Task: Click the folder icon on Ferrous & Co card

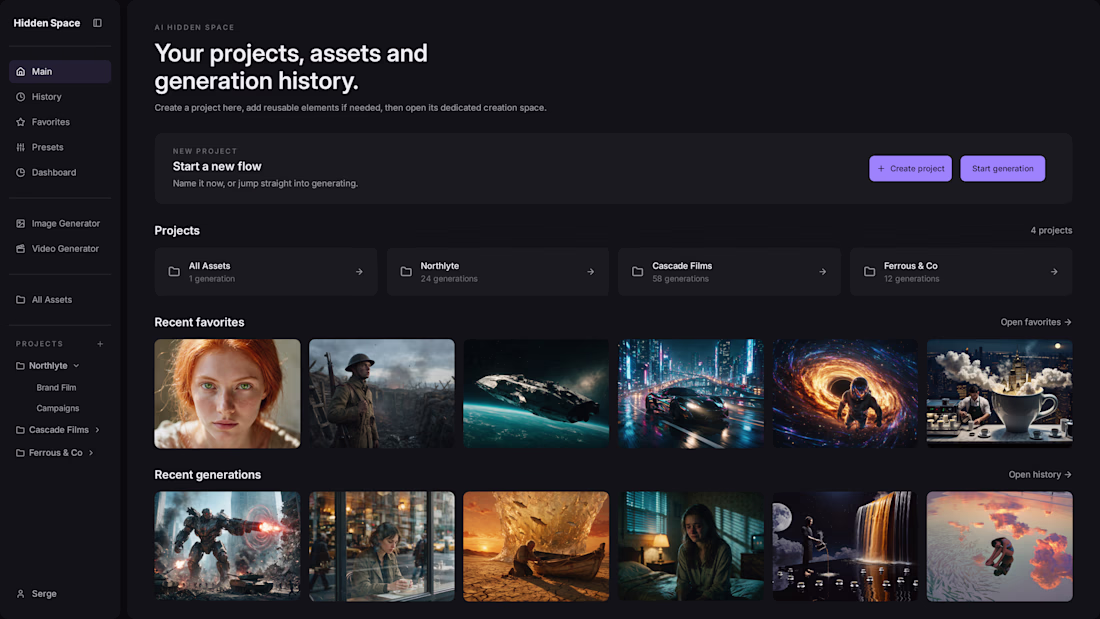Action: click(869, 272)
